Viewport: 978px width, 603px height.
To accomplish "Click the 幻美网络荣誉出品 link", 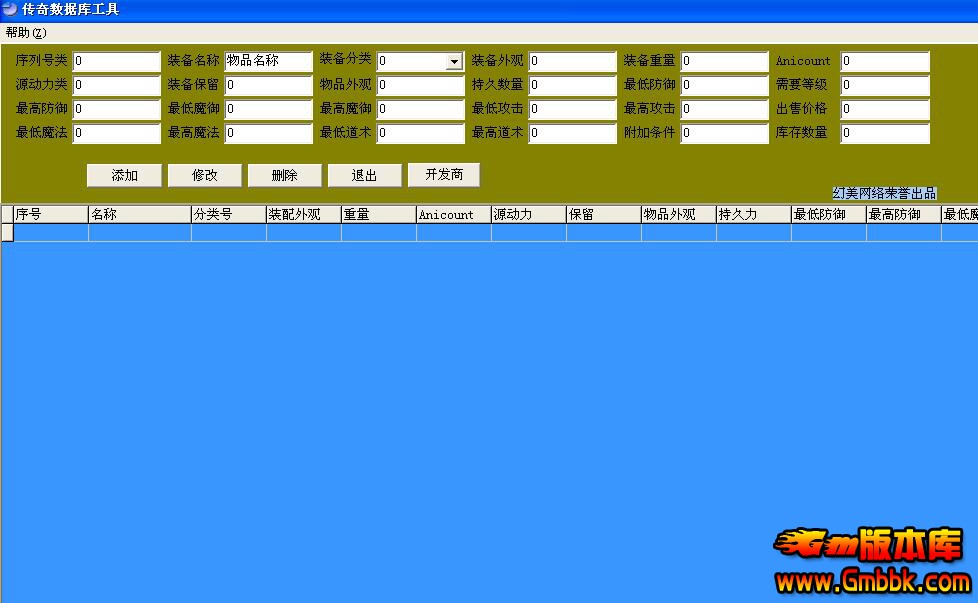I will coord(884,194).
